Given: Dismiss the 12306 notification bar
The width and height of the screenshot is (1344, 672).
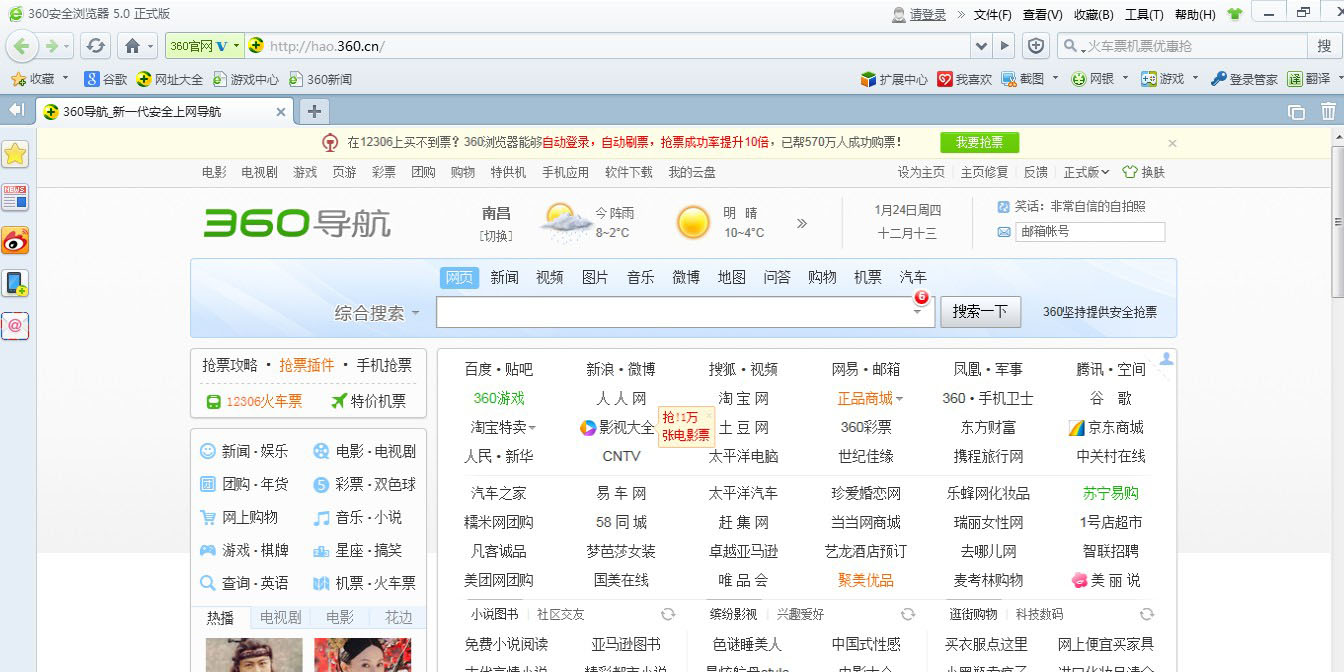Looking at the screenshot, I should (1172, 143).
